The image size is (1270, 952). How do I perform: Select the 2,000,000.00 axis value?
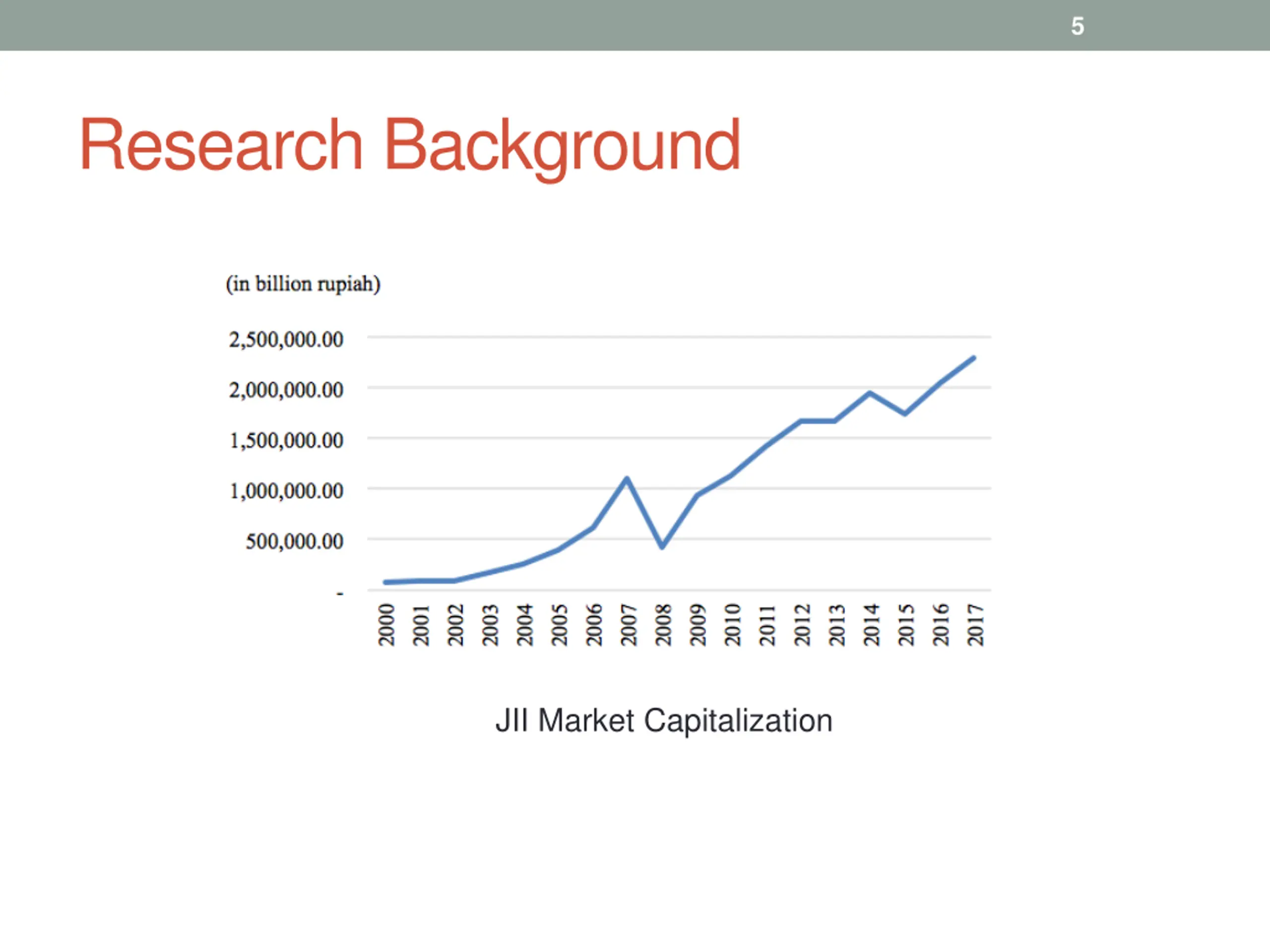286,390
